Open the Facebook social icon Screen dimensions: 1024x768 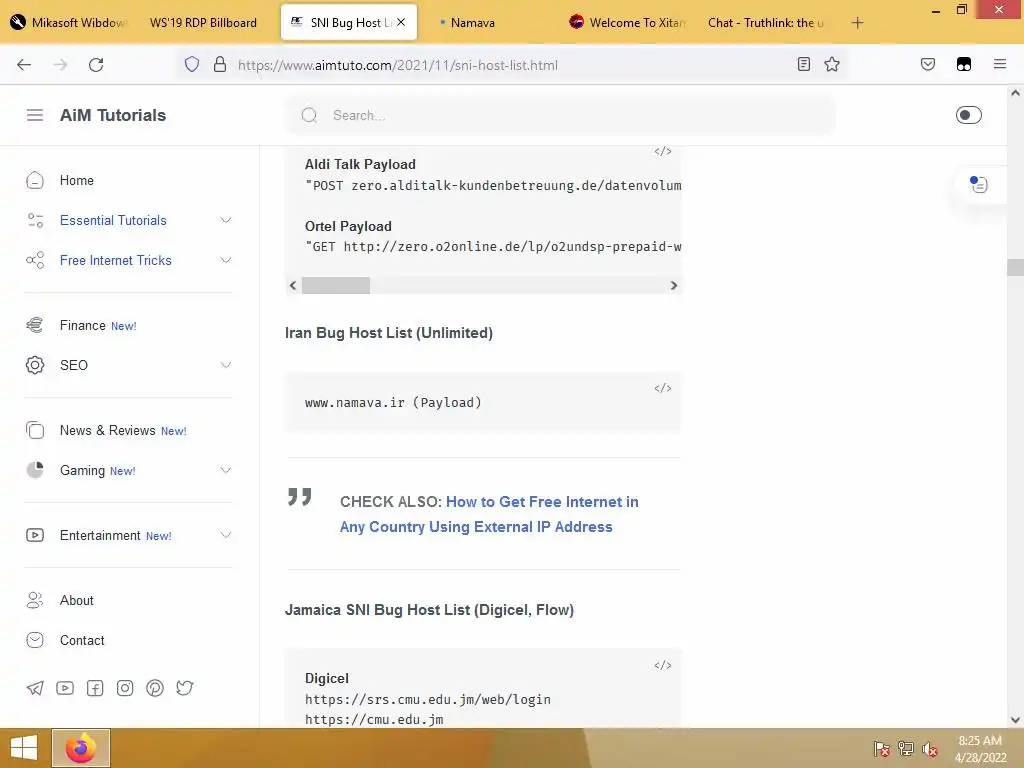click(x=95, y=688)
